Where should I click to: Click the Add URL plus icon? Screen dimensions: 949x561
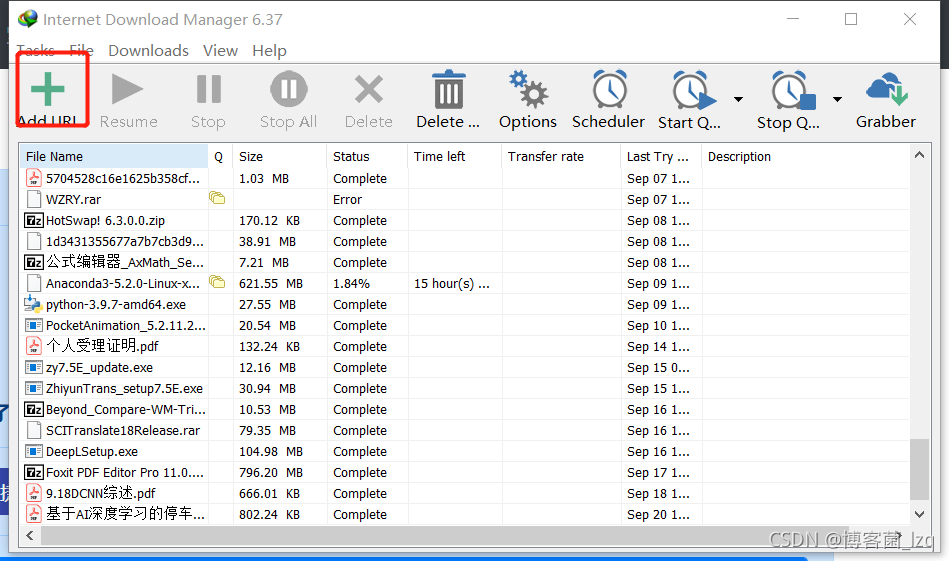47,90
